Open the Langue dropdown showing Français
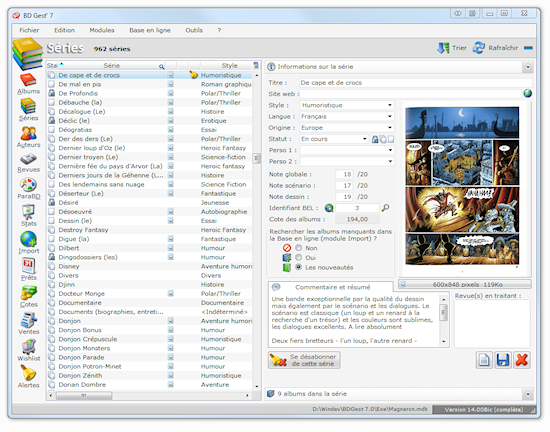Viewport: 550px width, 432px height. (347, 116)
